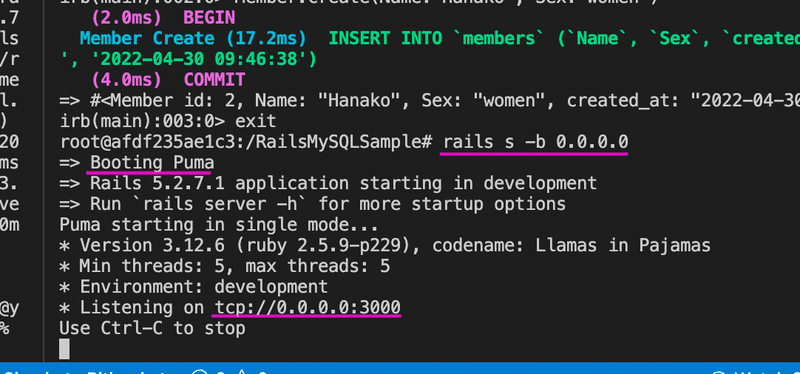The height and width of the screenshot is (374, 800).
Task: Click the tcp://0.0.0.0:3000 address in terminal
Action: (308, 308)
